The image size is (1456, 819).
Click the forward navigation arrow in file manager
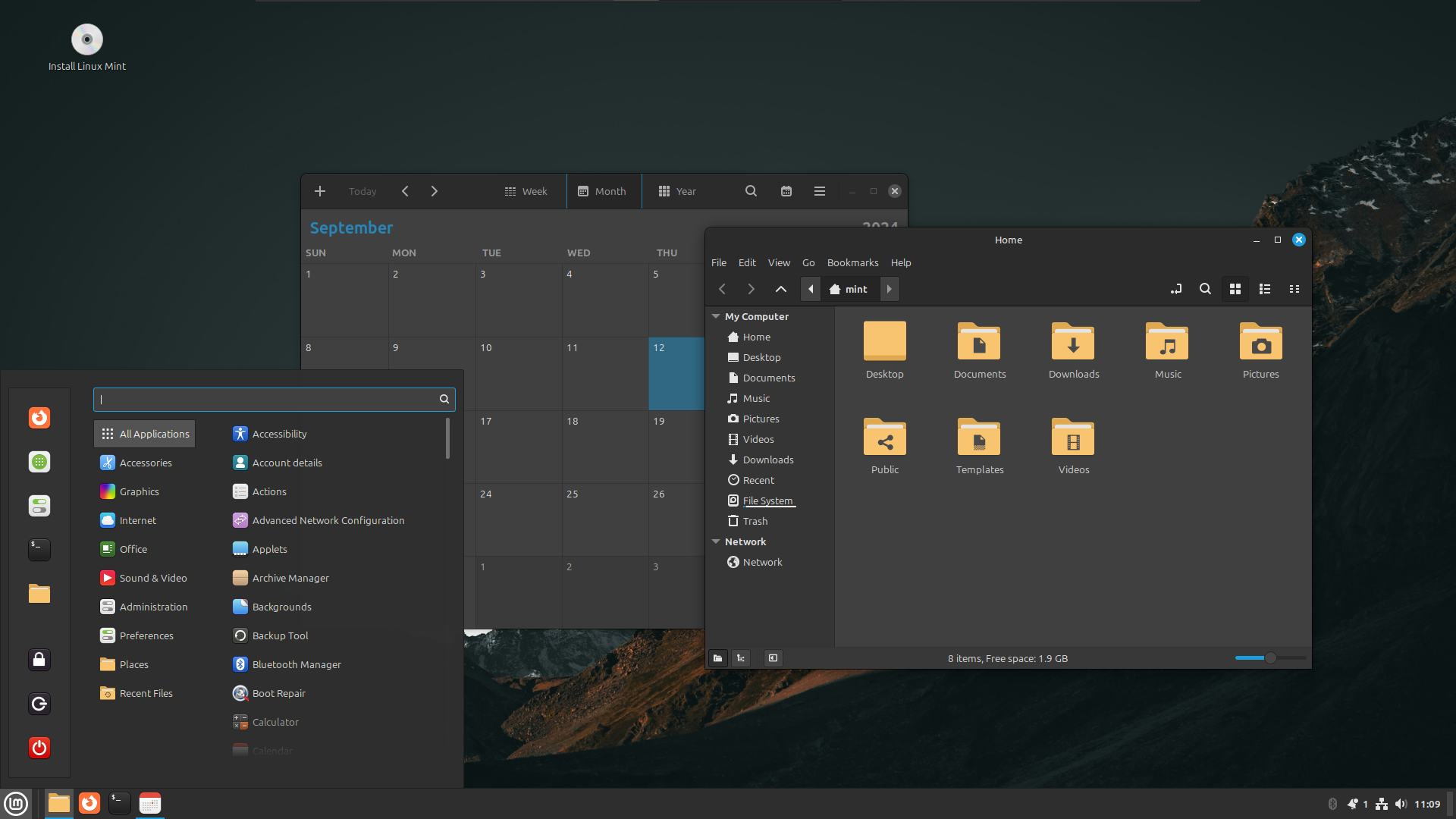tap(751, 289)
